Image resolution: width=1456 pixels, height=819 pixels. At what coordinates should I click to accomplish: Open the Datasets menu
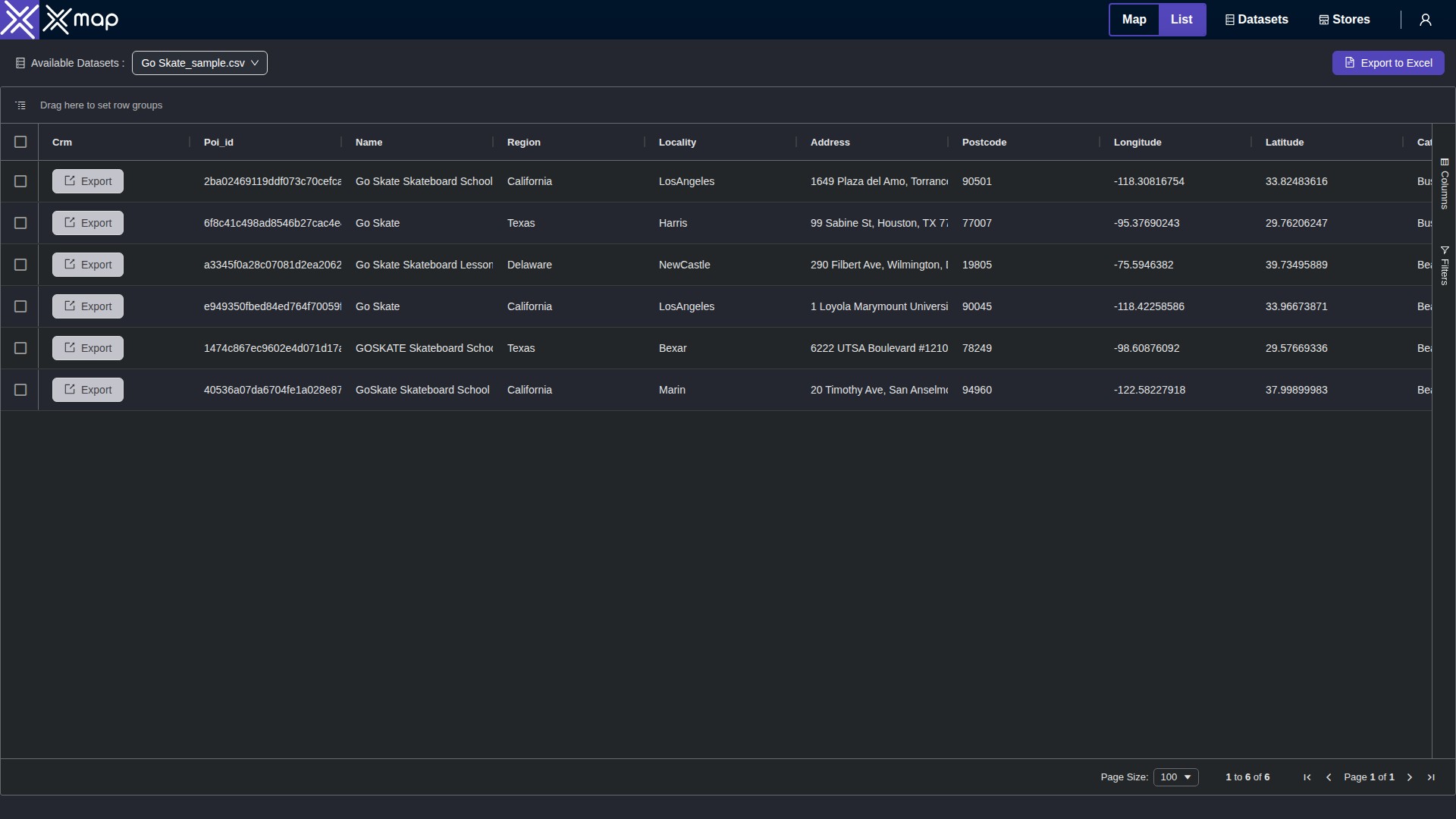pos(1257,20)
